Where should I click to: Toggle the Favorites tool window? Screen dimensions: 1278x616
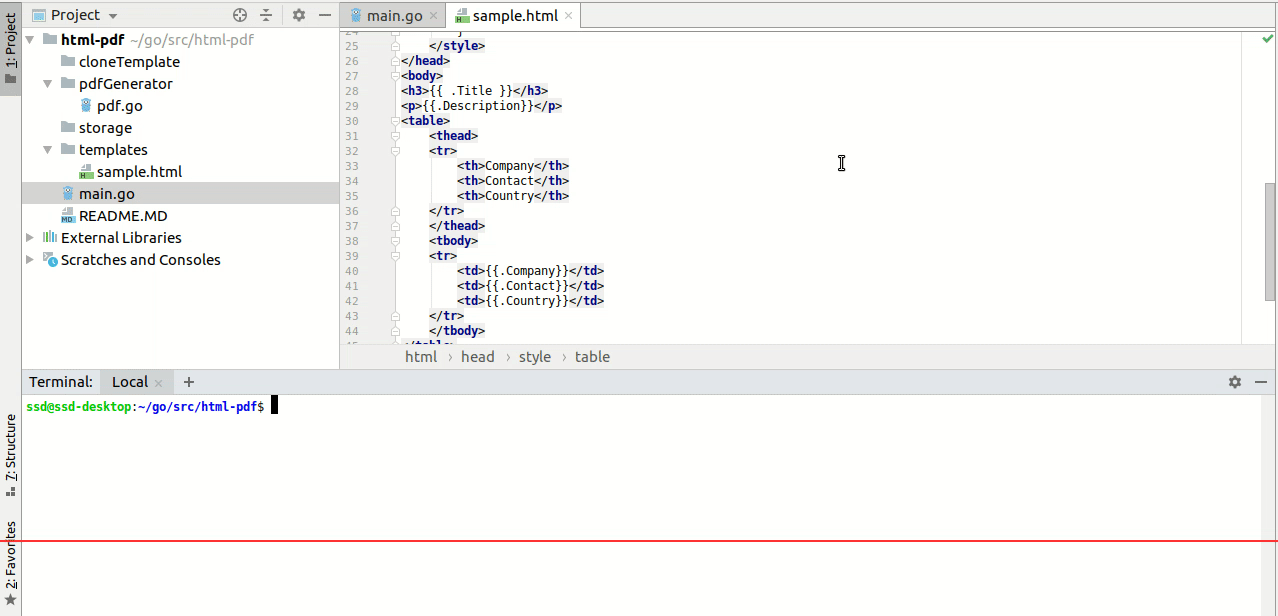point(11,562)
